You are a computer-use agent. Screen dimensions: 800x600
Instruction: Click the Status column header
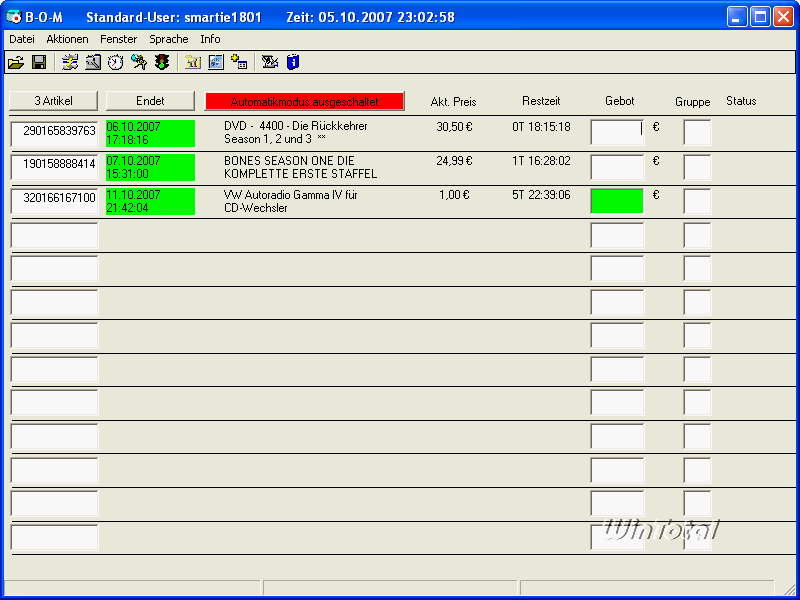click(x=741, y=101)
